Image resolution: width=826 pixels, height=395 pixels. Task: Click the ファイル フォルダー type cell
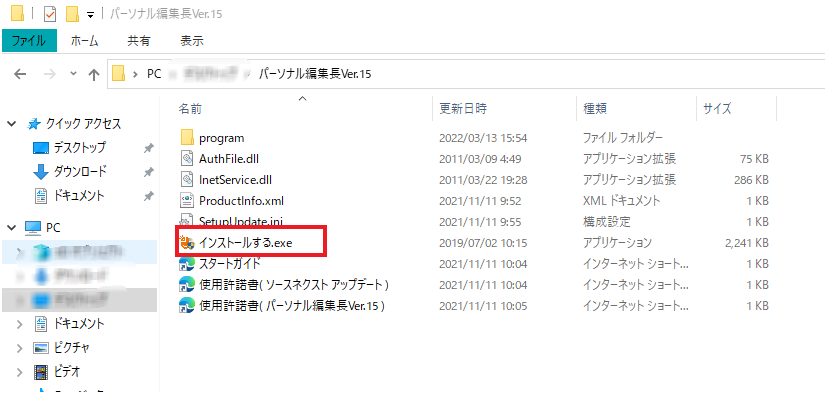623,138
